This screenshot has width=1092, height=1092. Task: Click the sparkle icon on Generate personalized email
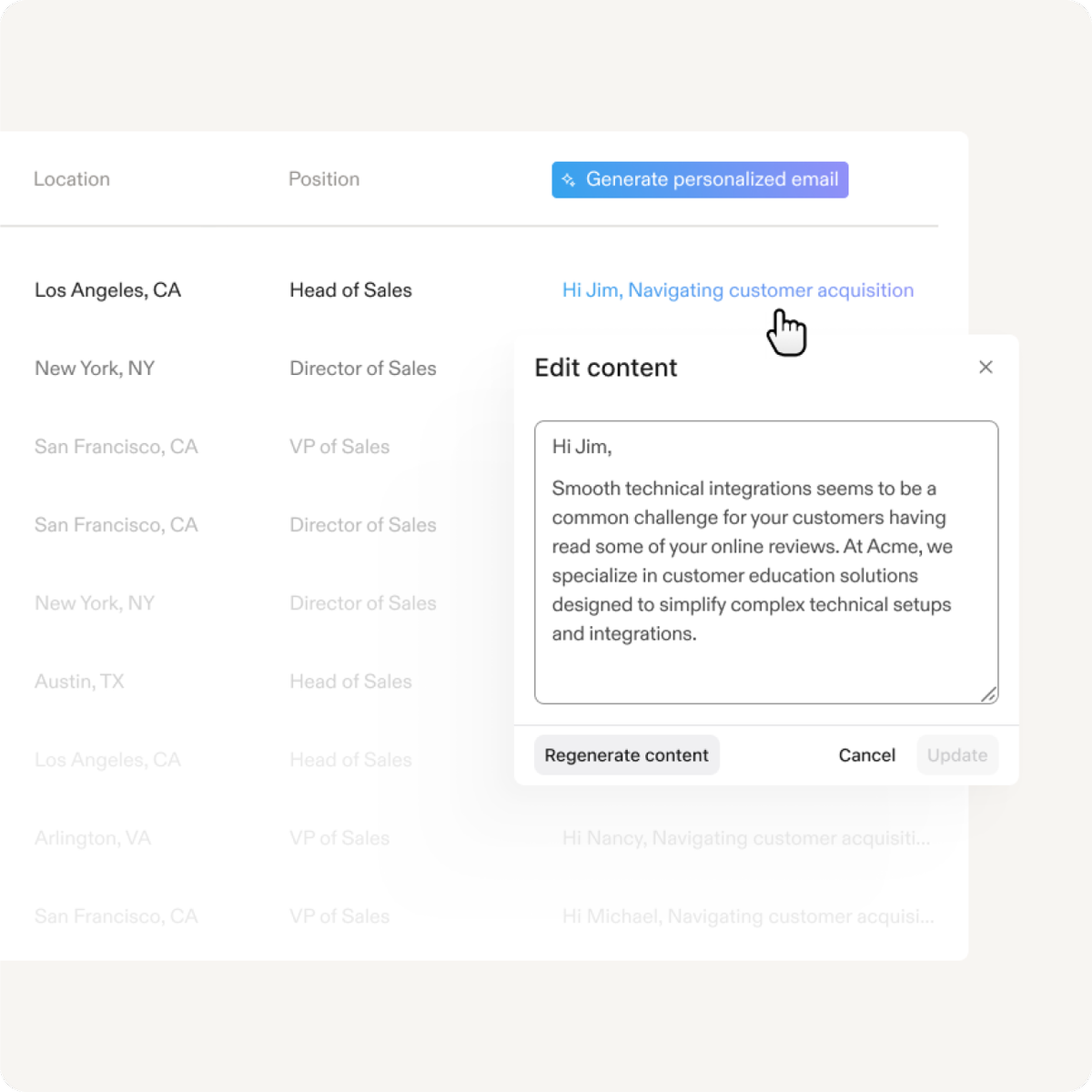point(568,179)
